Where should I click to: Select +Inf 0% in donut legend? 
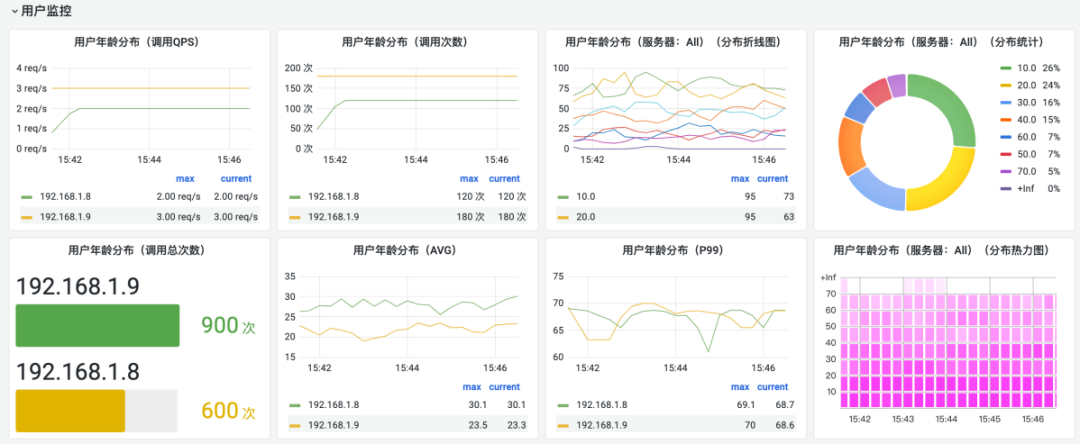[x=1030, y=188]
